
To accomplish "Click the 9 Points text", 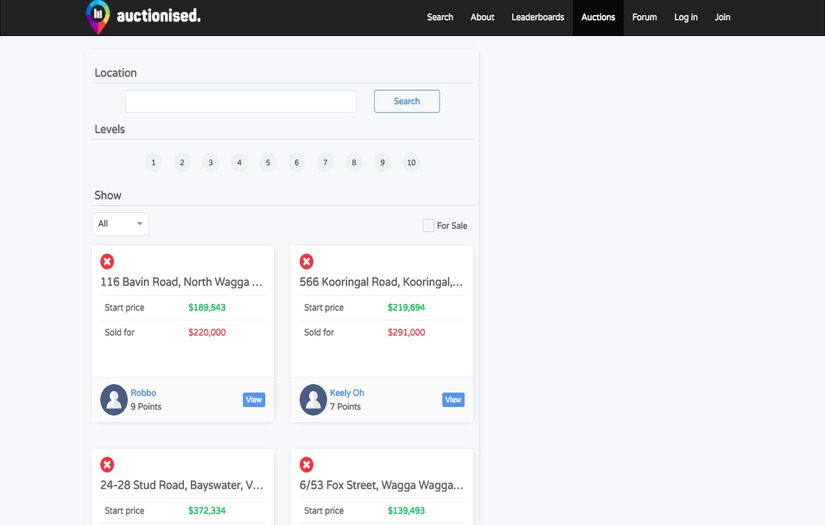I will click(146, 407).
